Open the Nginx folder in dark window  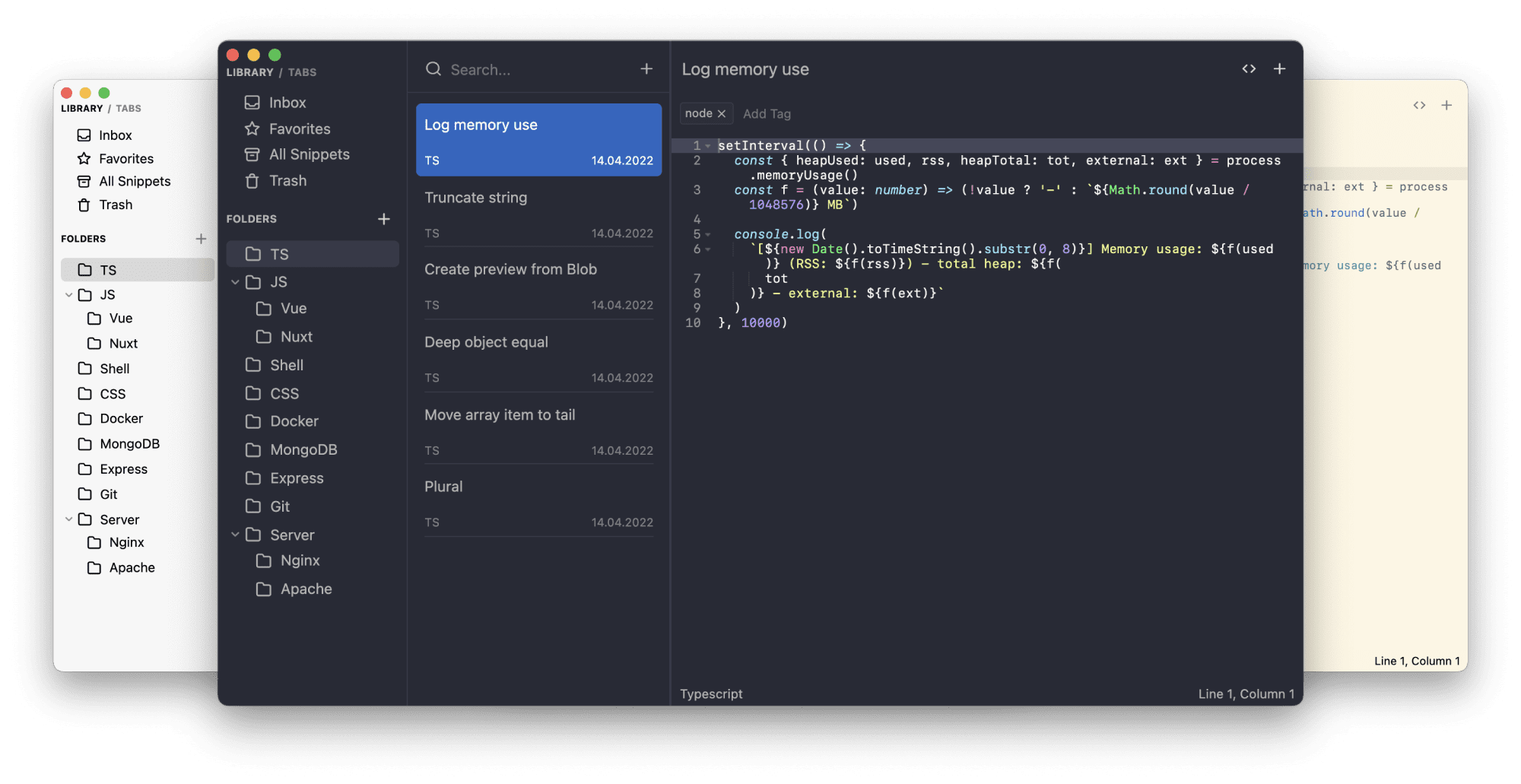point(287,560)
